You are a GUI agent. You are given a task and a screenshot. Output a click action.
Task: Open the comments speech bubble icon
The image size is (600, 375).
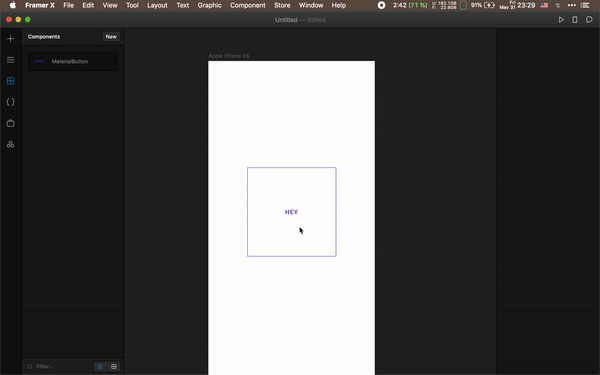pos(589,20)
